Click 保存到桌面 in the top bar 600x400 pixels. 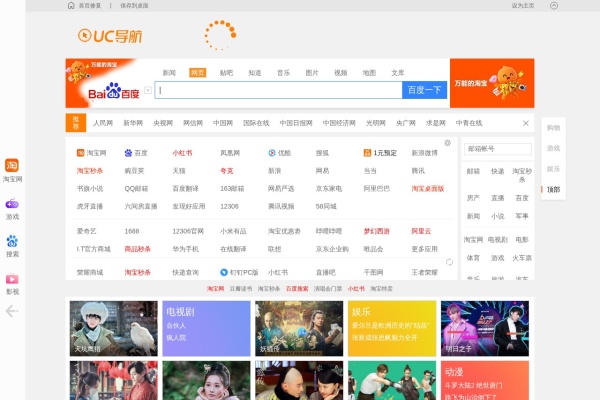pos(134,5)
